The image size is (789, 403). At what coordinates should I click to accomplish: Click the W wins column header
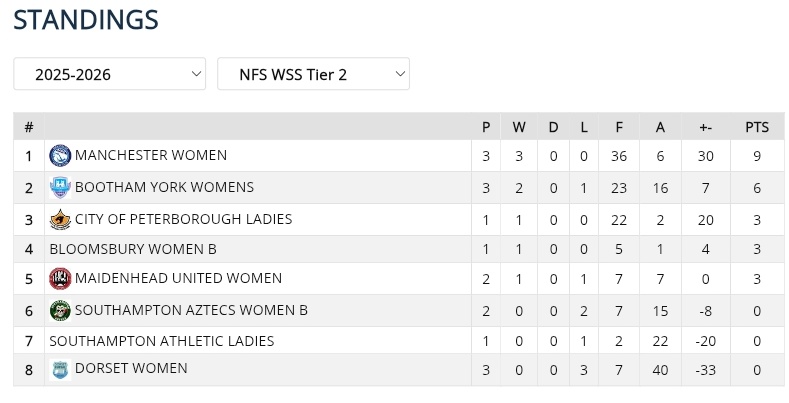click(x=519, y=127)
